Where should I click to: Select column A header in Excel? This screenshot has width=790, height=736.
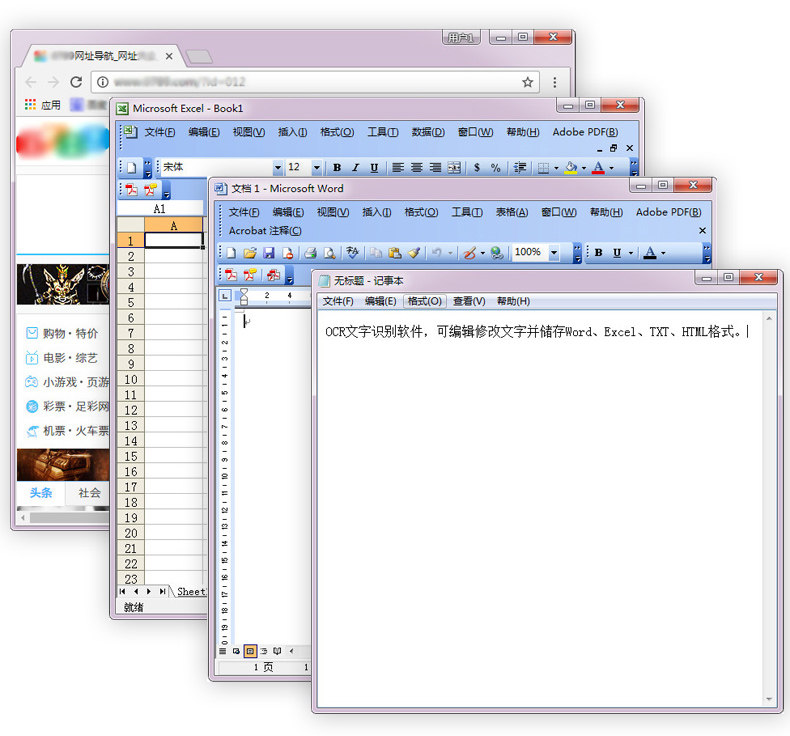(174, 226)
